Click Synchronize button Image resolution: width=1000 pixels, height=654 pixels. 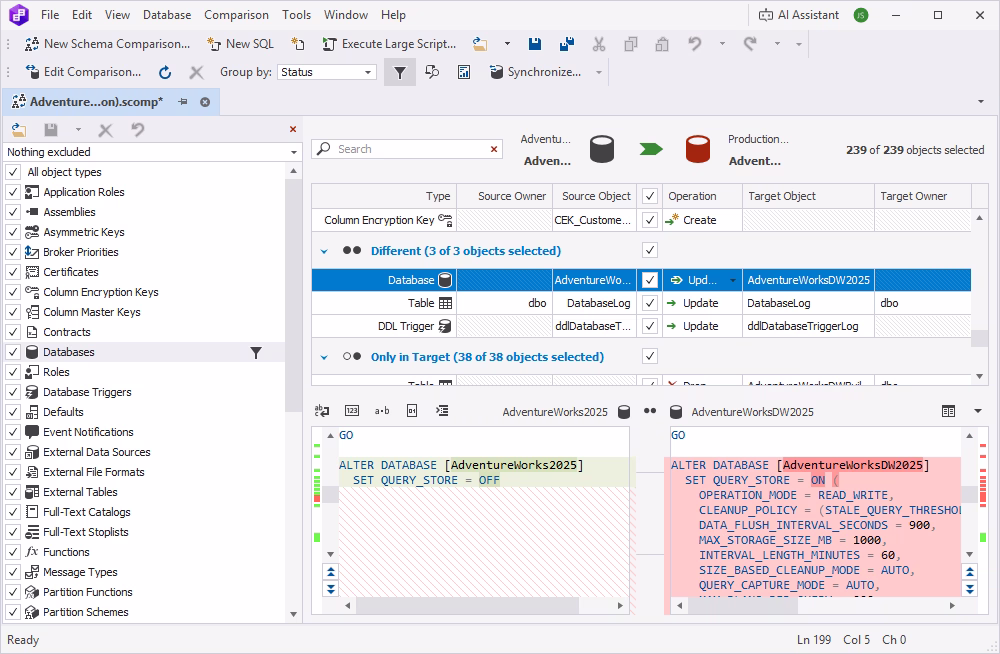pyautogui.click(x=535, y=72)
